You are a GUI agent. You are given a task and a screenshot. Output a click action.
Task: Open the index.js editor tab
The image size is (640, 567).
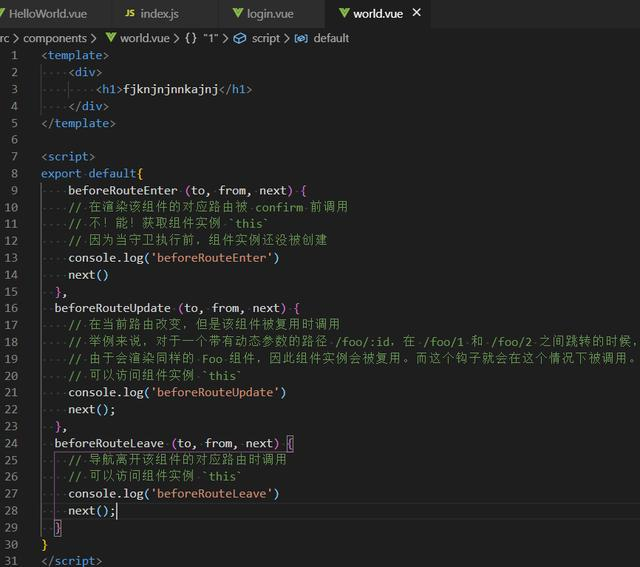[161, 14]
